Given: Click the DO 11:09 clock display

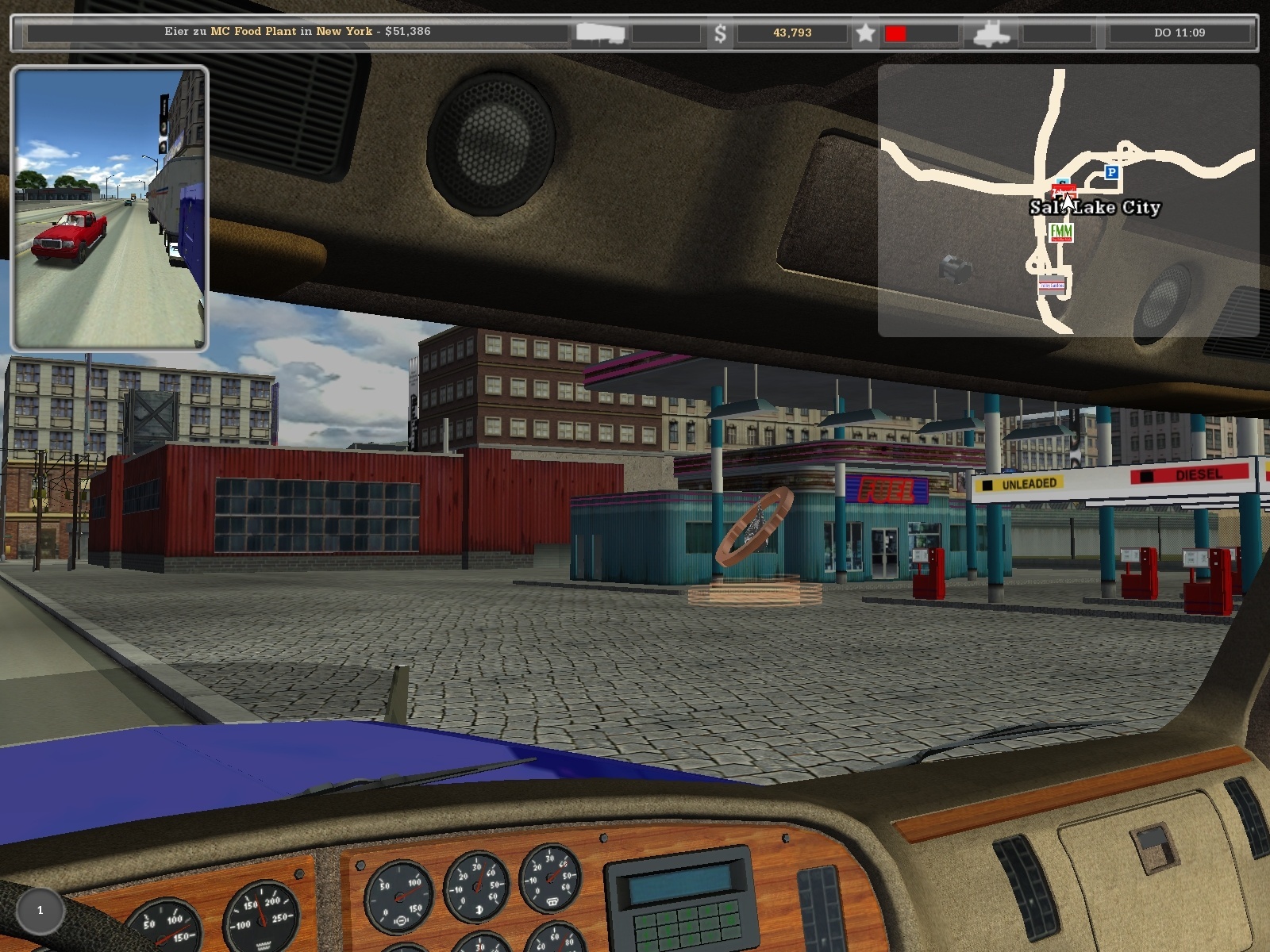Looking at the screenshot, I should pos(1179,33).
